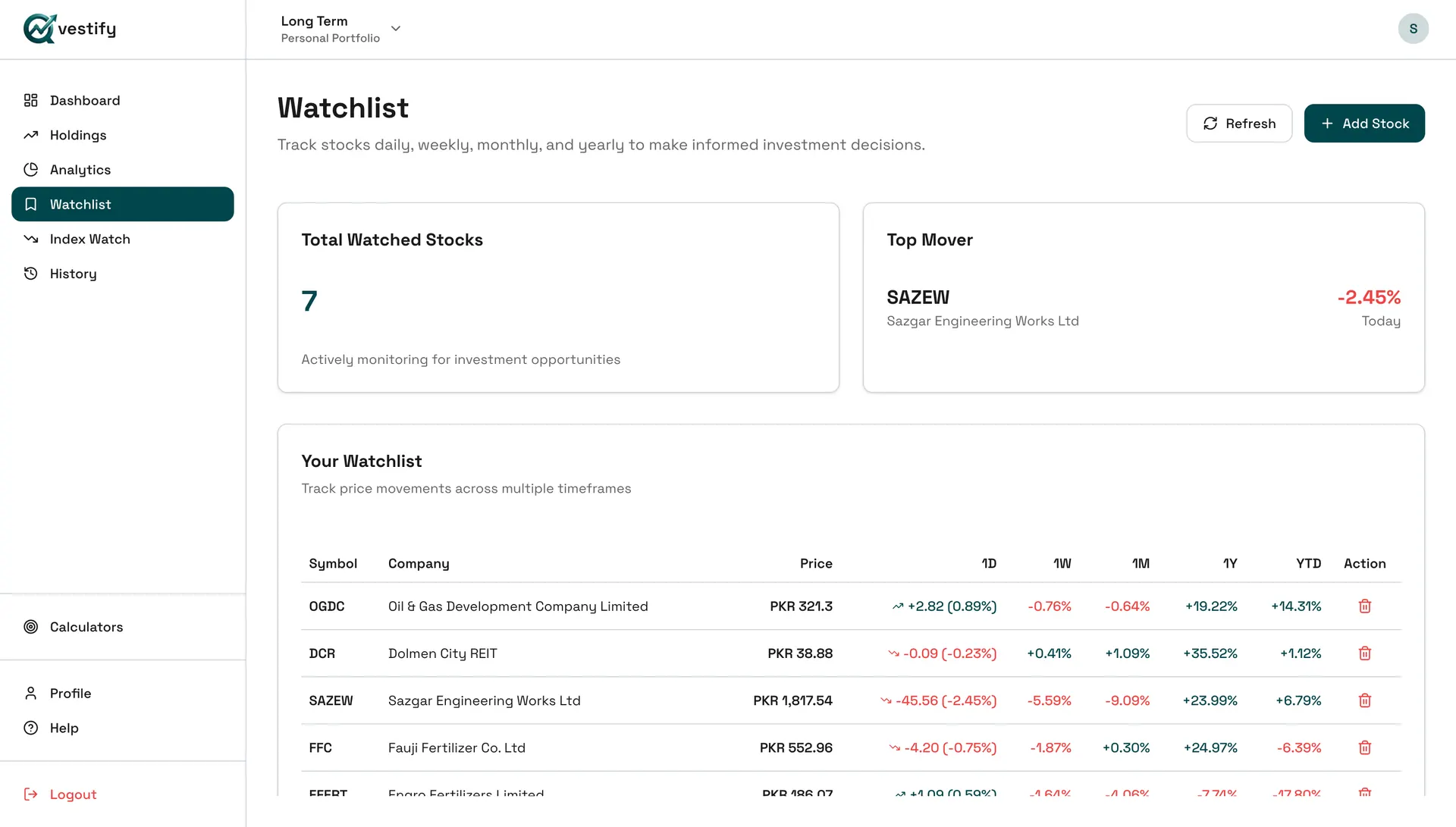Click the Top Mover SAZEW ticker

918,298
